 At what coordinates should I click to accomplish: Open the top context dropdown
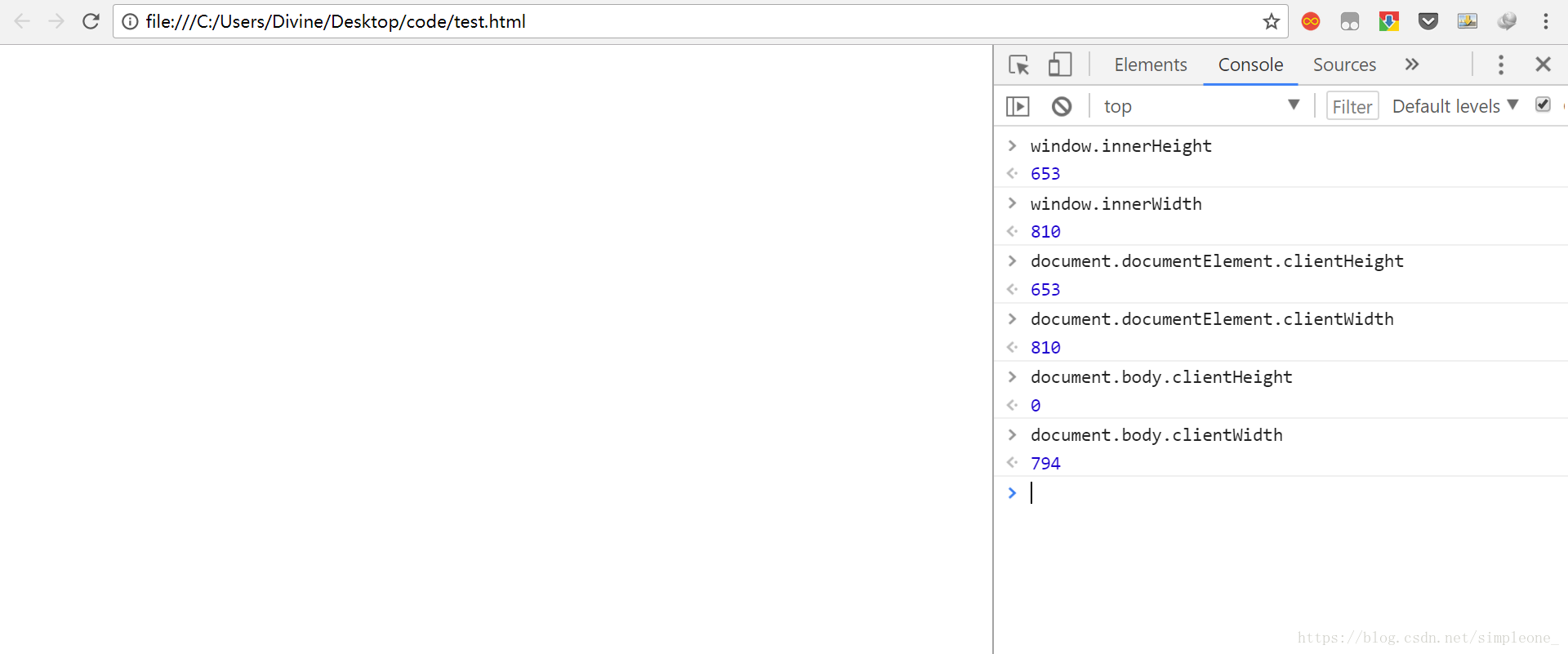[x=1201, y=106]
